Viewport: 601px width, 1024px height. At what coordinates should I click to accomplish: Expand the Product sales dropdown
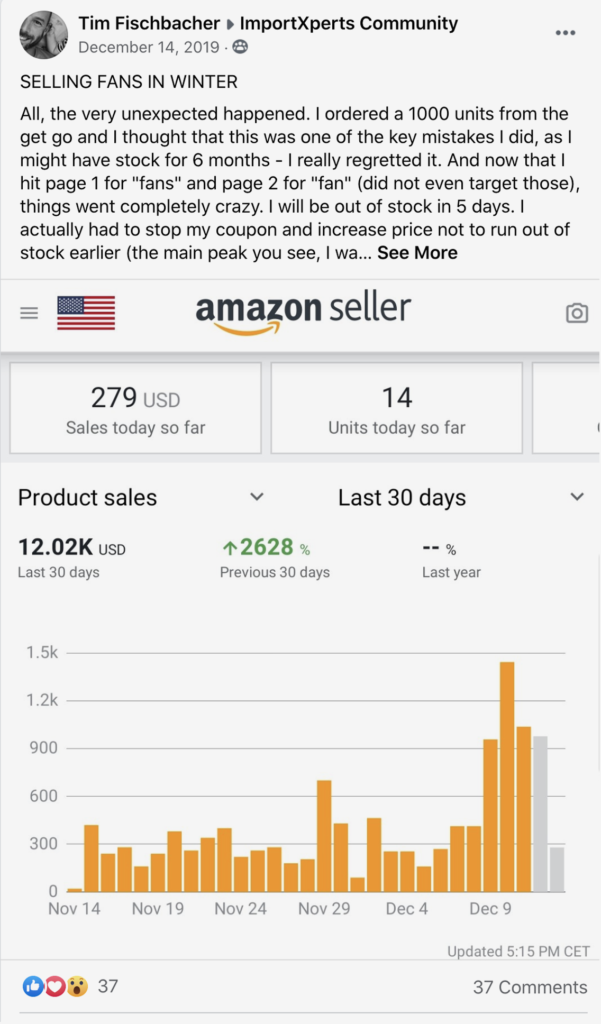tap(141, 498)
